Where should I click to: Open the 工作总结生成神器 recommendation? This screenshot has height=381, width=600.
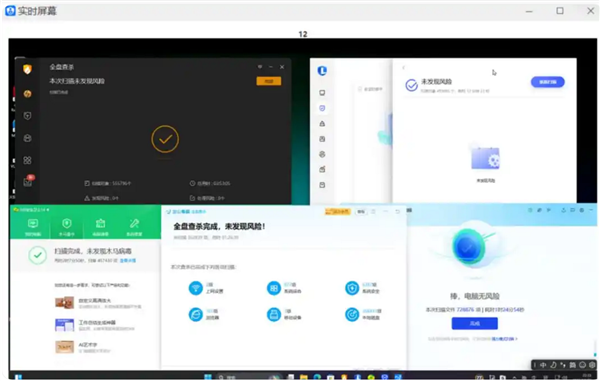point(95,325)
